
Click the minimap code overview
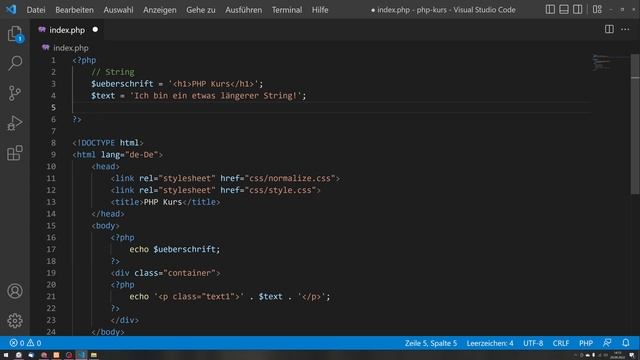point(602,62)
